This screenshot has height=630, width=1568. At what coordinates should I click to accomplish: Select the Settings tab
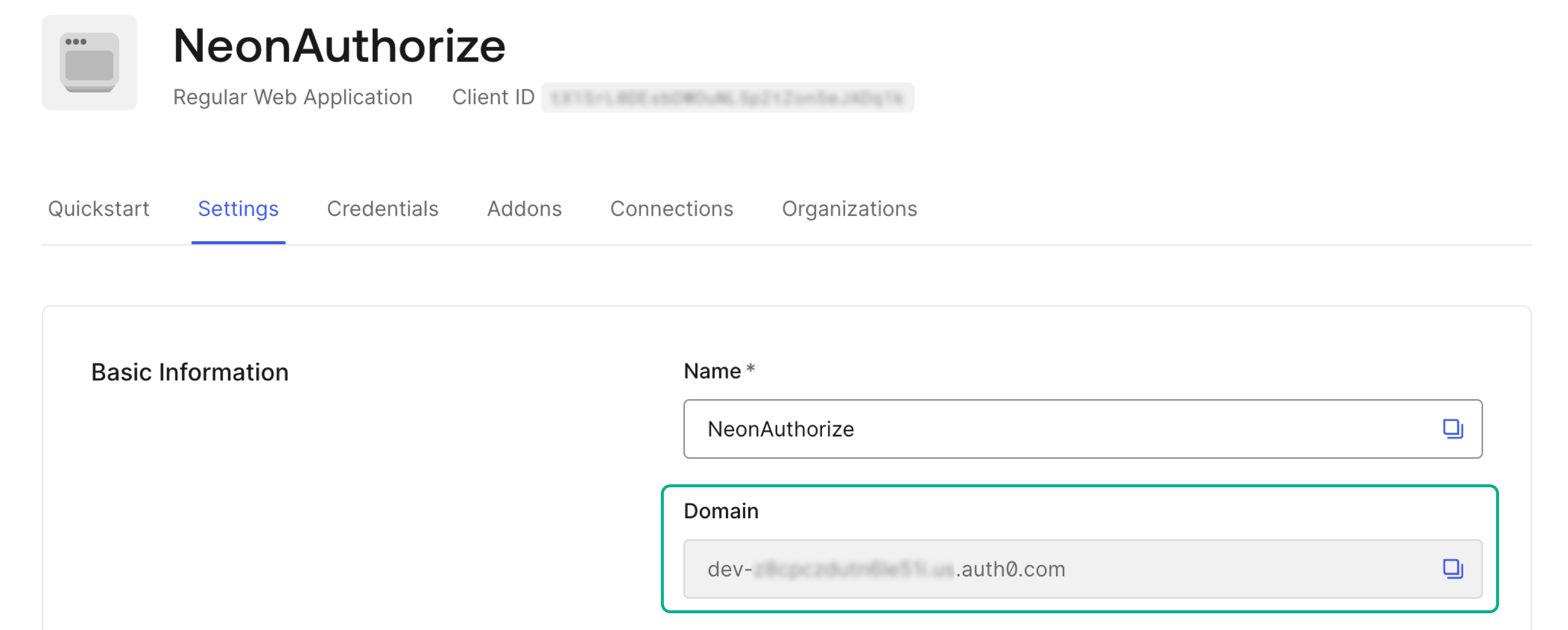coord(238,209)
